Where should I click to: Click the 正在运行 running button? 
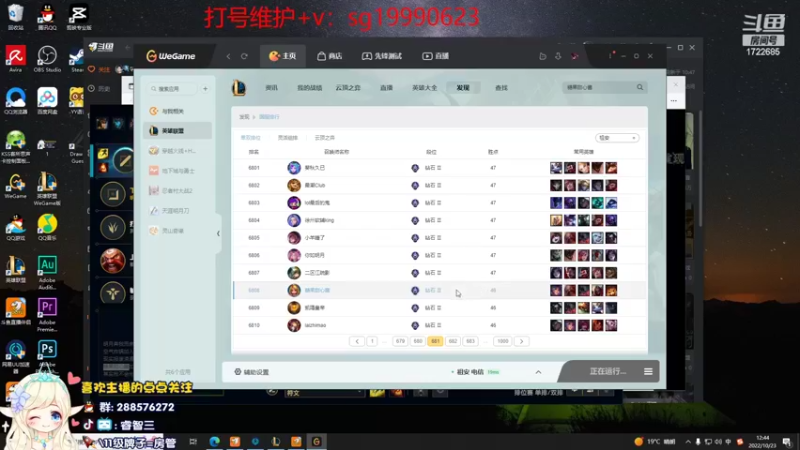[607, 371]
